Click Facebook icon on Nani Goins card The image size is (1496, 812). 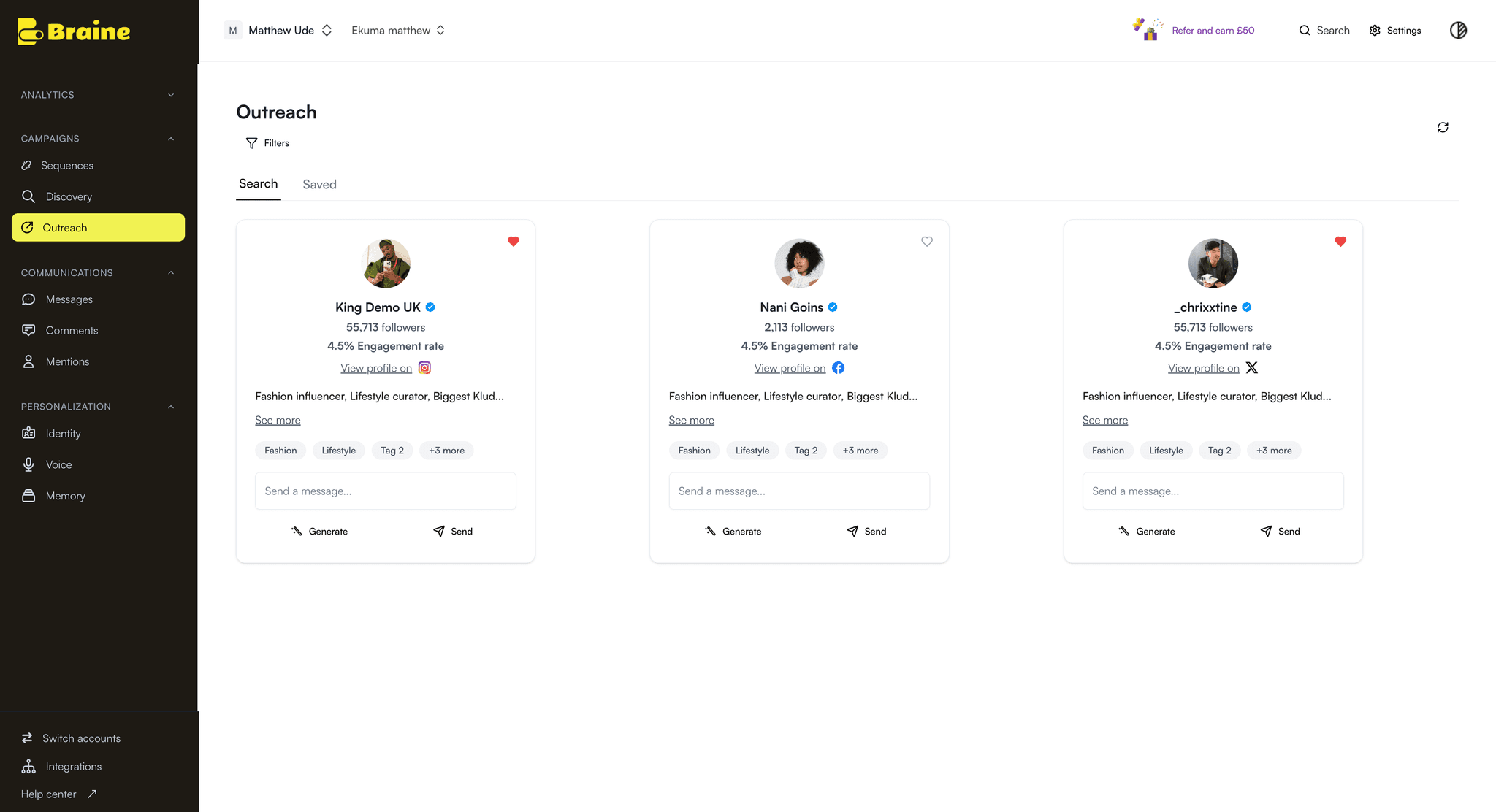[838, 368]
